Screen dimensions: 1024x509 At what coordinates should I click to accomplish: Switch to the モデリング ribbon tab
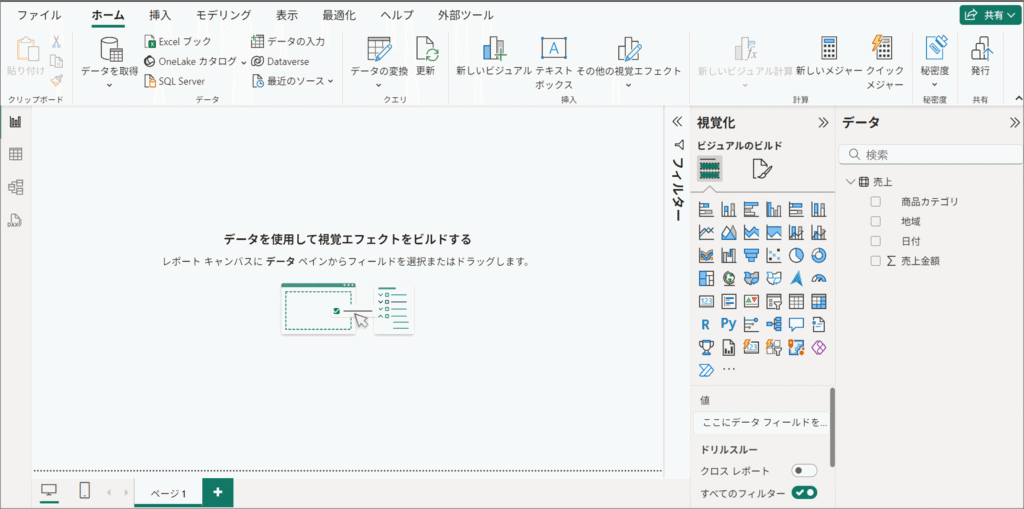[224, 15]
